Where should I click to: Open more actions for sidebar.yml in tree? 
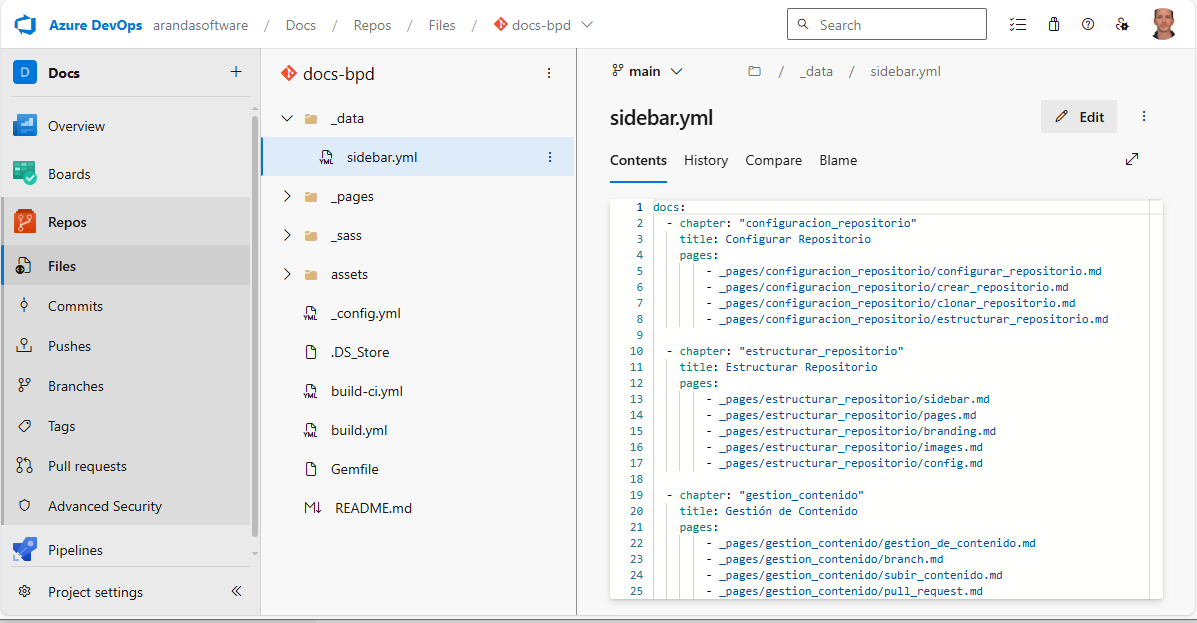tap(549, 157)
